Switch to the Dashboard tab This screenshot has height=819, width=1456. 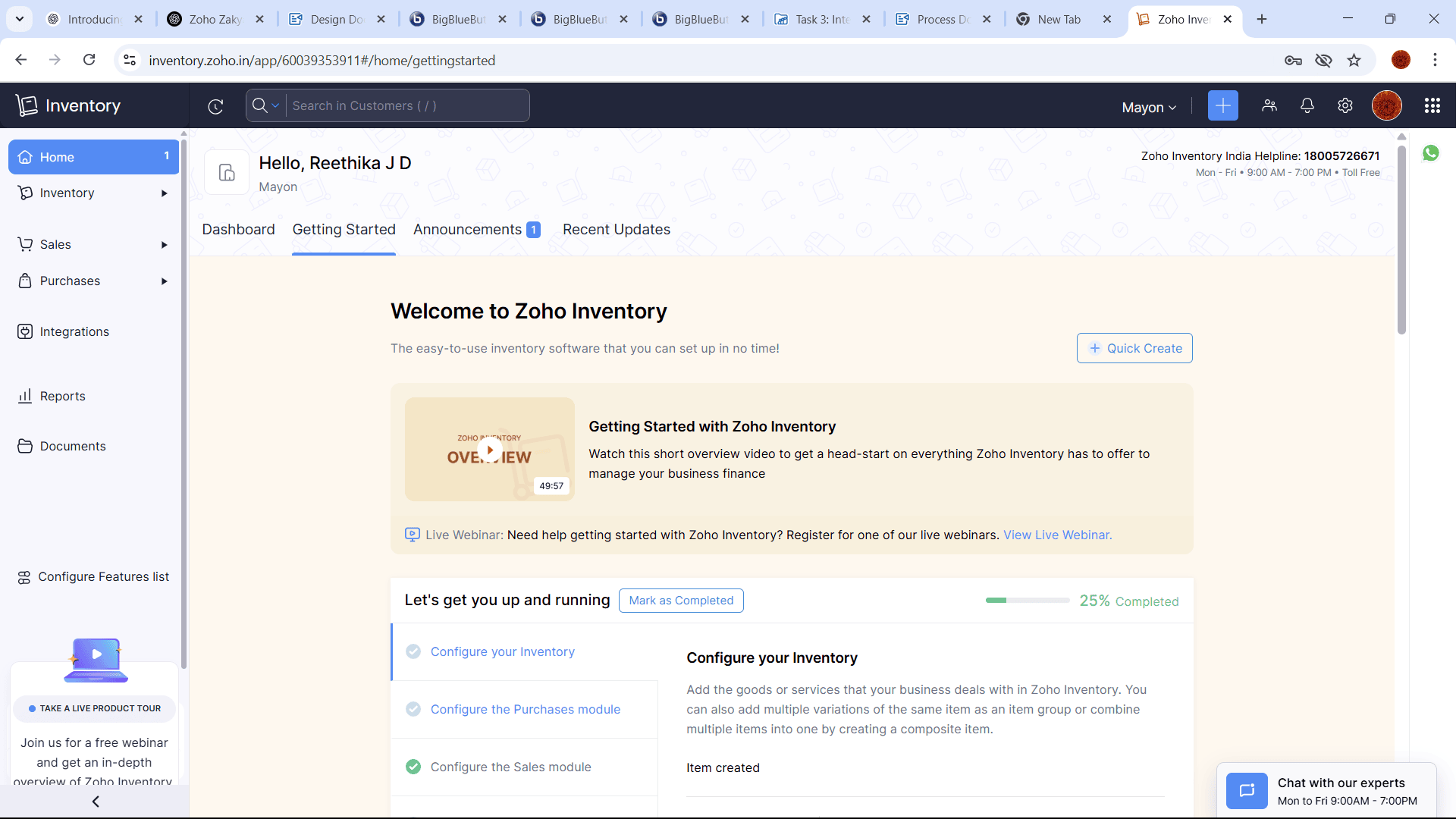[238, 230]
